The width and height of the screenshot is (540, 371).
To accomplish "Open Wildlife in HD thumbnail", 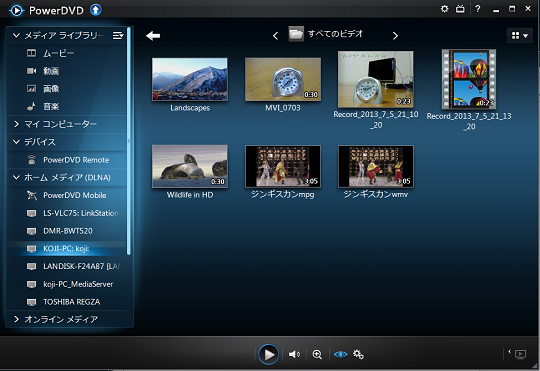I will pyautogui.click(x=190, y=166).
